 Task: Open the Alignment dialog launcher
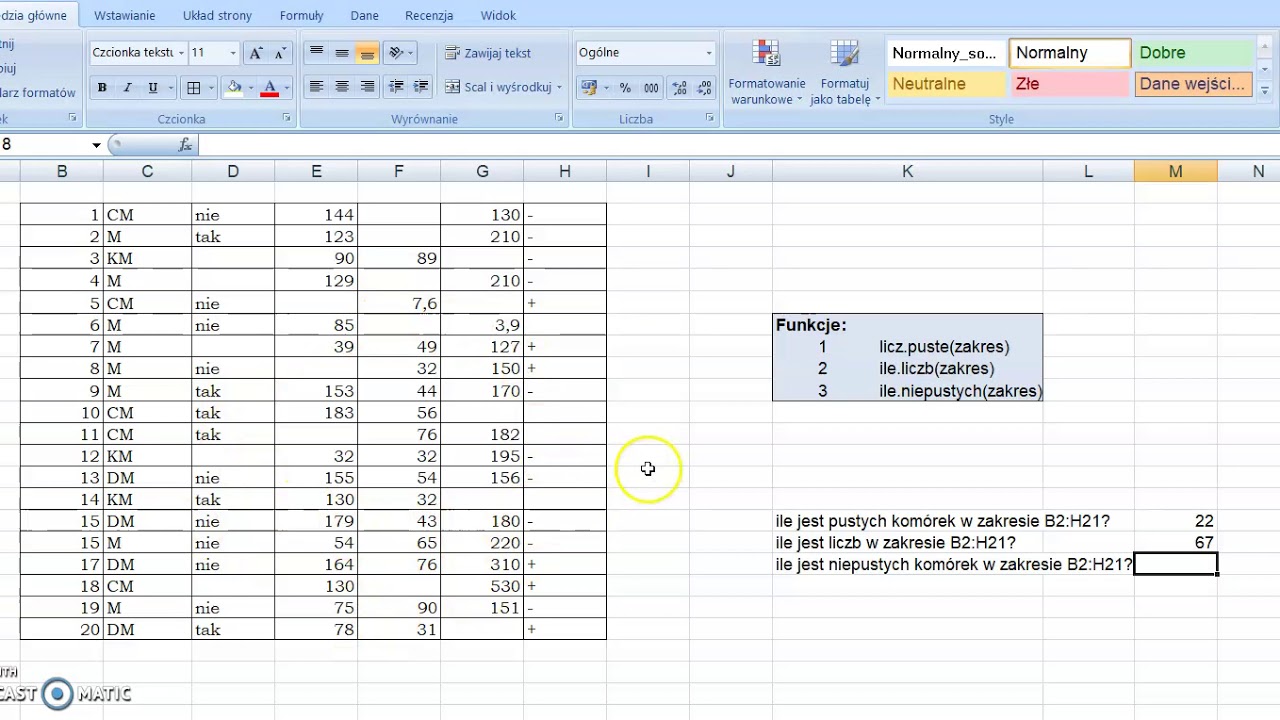tap(559, 118)
